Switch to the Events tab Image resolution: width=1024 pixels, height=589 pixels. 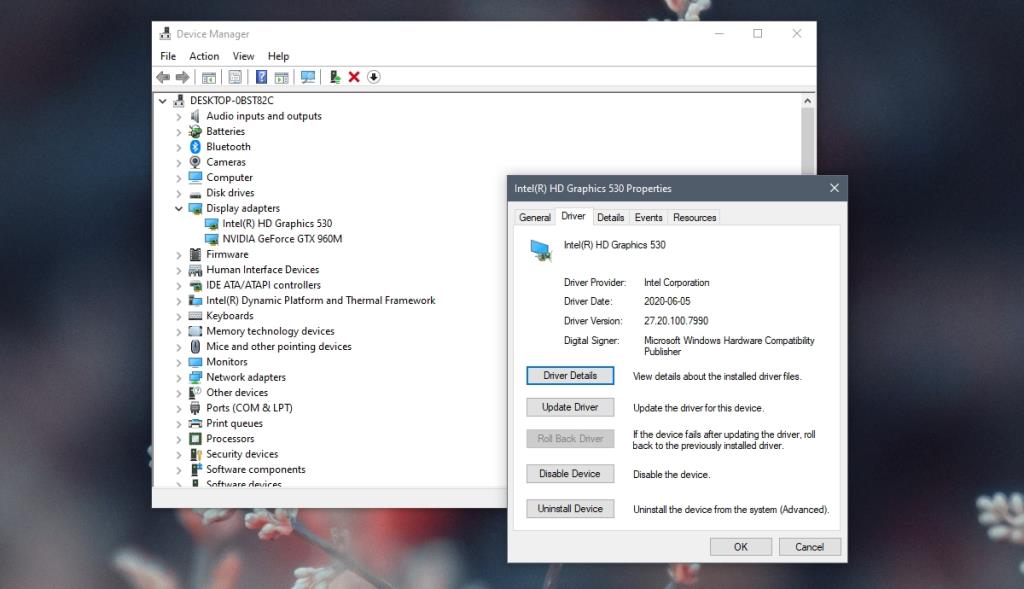coord(648,217)
